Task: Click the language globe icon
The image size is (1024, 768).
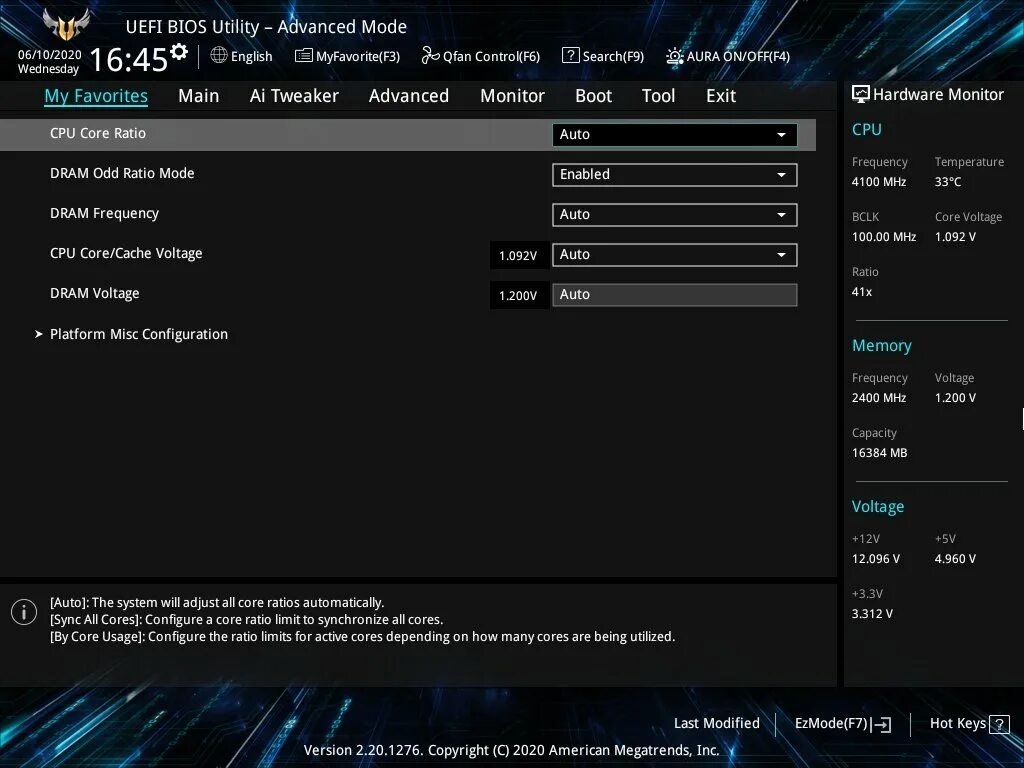Action: pos(219,56)
